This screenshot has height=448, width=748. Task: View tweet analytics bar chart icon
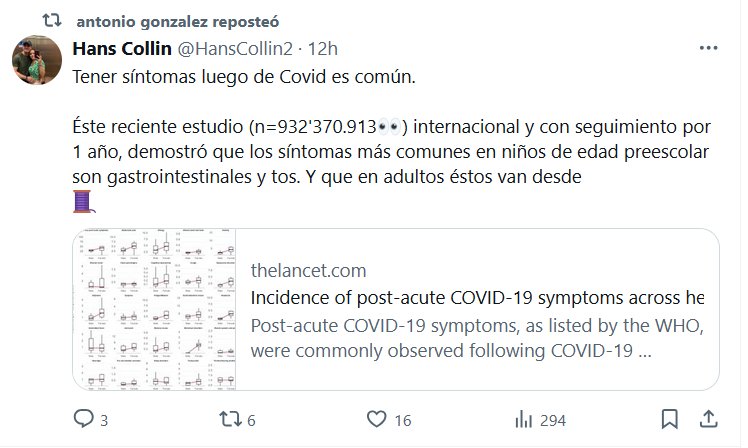coord(522,420)
